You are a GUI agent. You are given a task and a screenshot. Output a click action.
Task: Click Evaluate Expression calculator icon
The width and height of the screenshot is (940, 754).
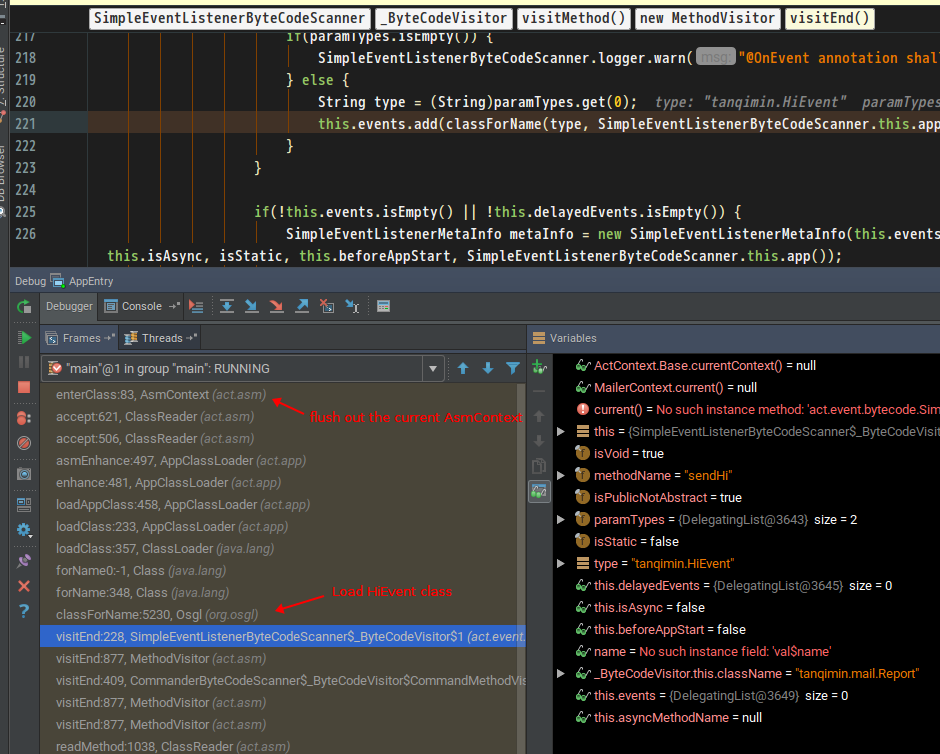(x=383, y=306)
